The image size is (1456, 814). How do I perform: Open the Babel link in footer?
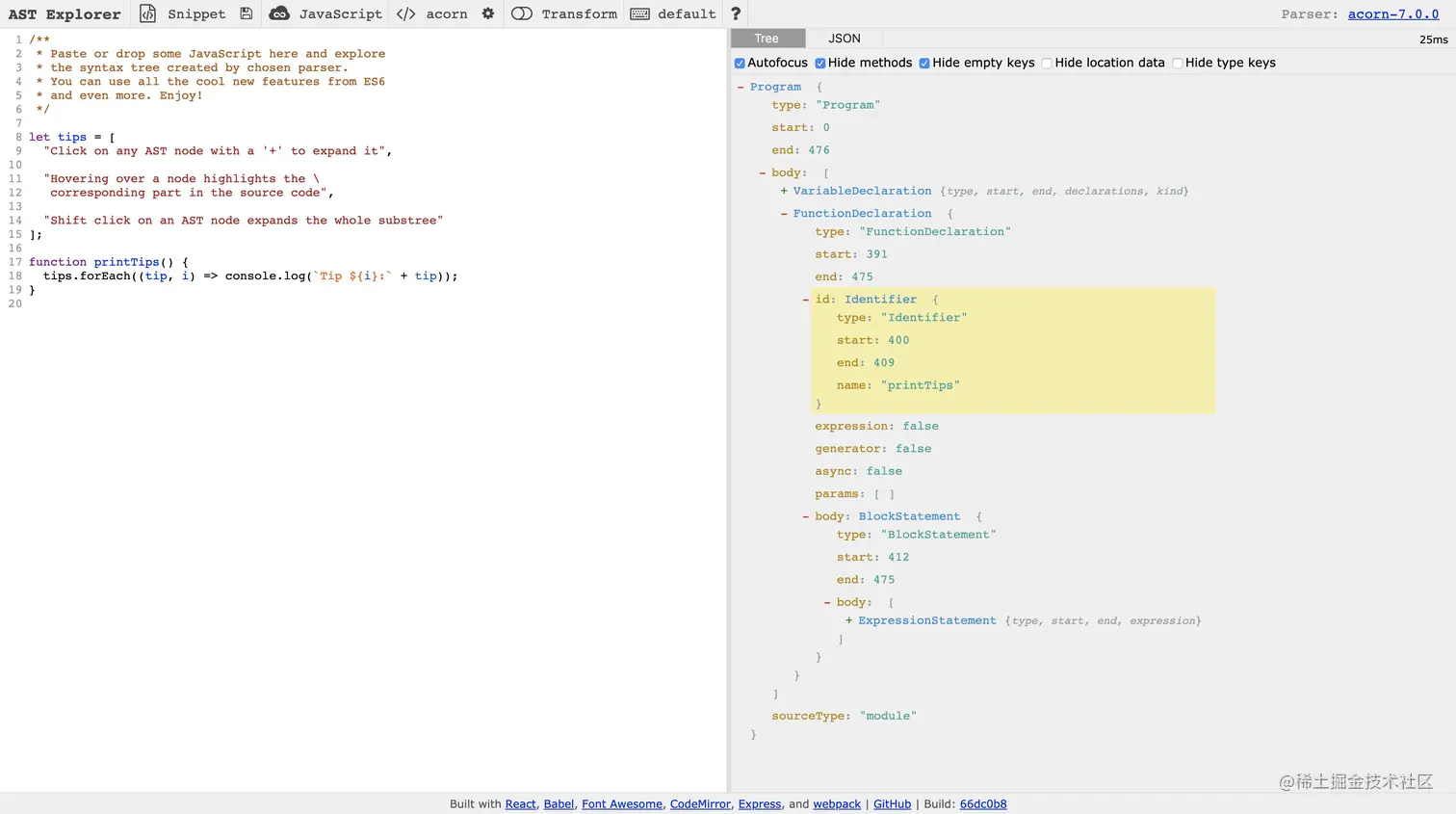[559, 804]
